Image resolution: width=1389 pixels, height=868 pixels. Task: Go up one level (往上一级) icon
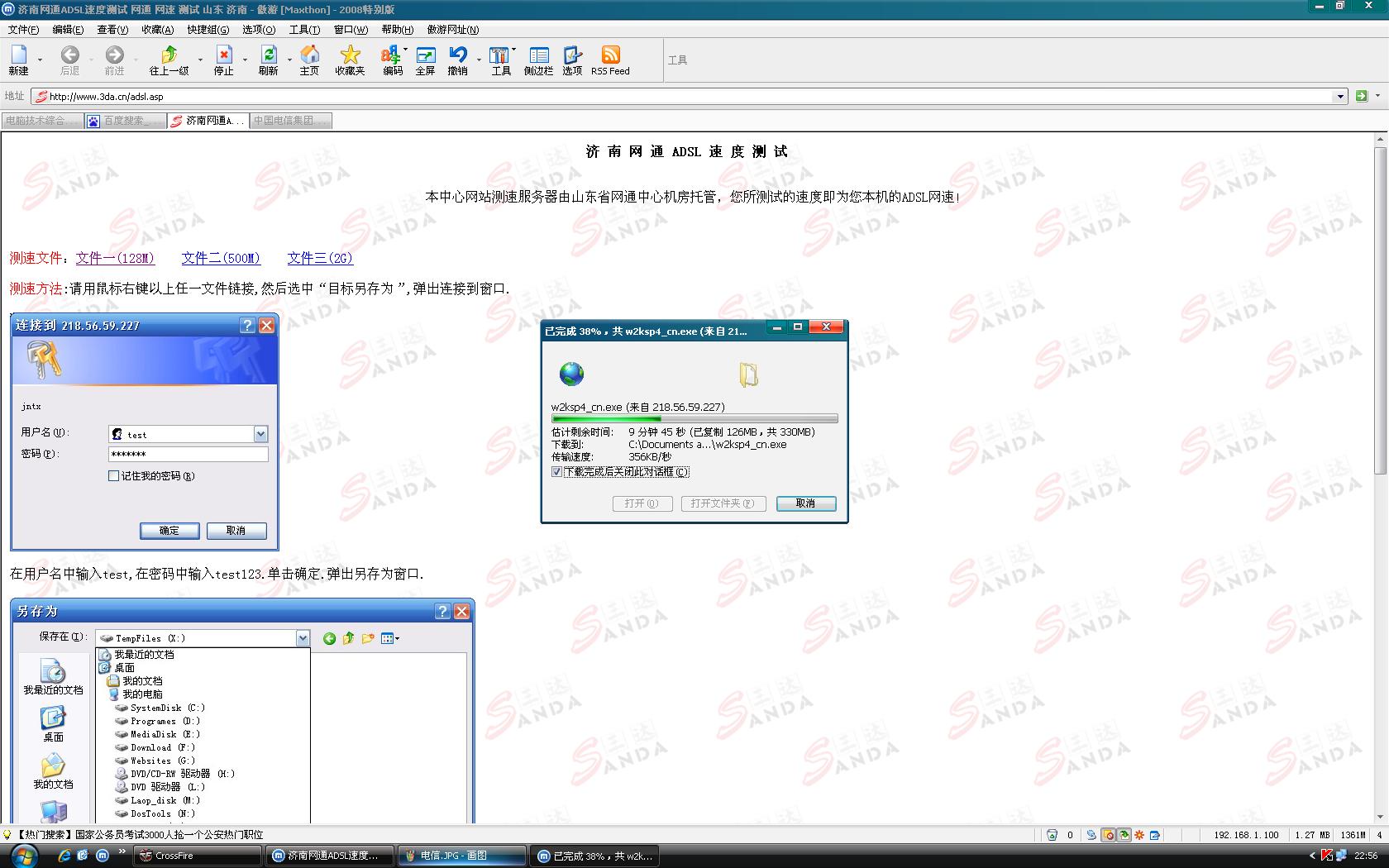(x=169, y=55)
